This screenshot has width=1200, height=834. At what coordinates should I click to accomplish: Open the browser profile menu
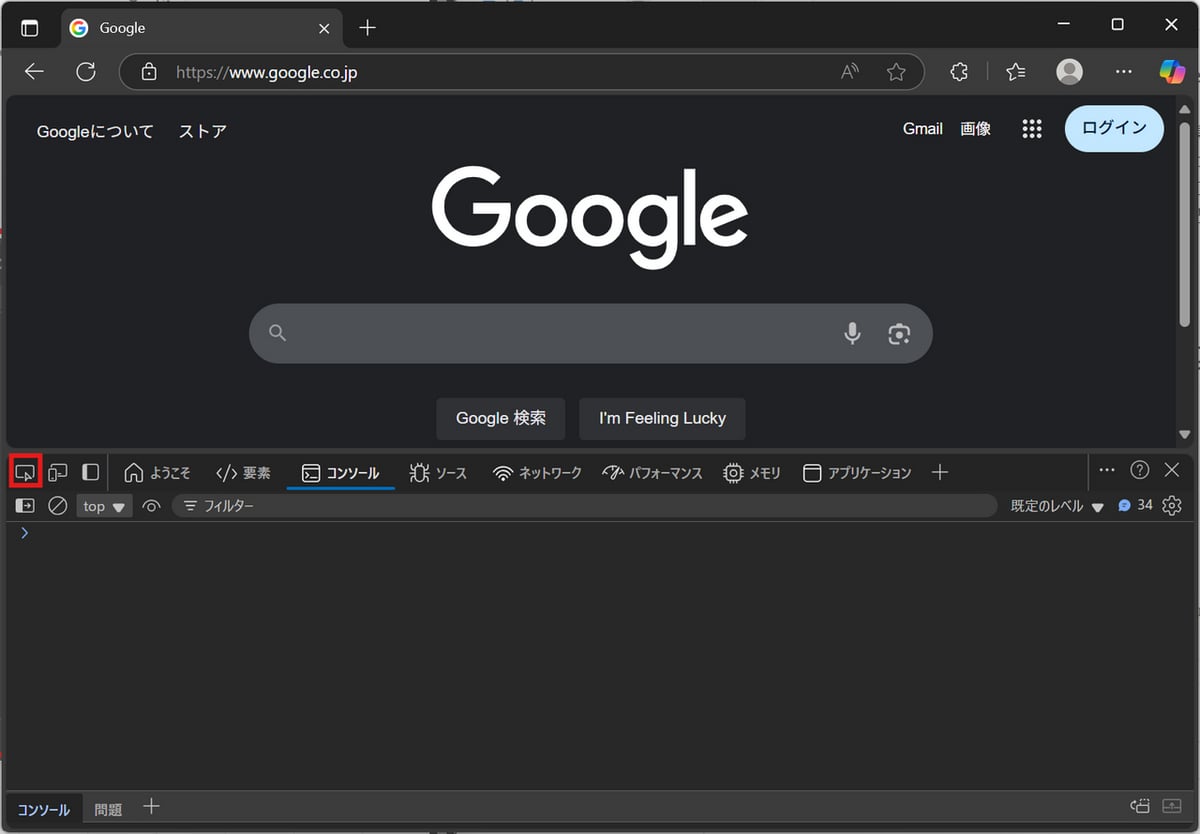[1070, 72]
